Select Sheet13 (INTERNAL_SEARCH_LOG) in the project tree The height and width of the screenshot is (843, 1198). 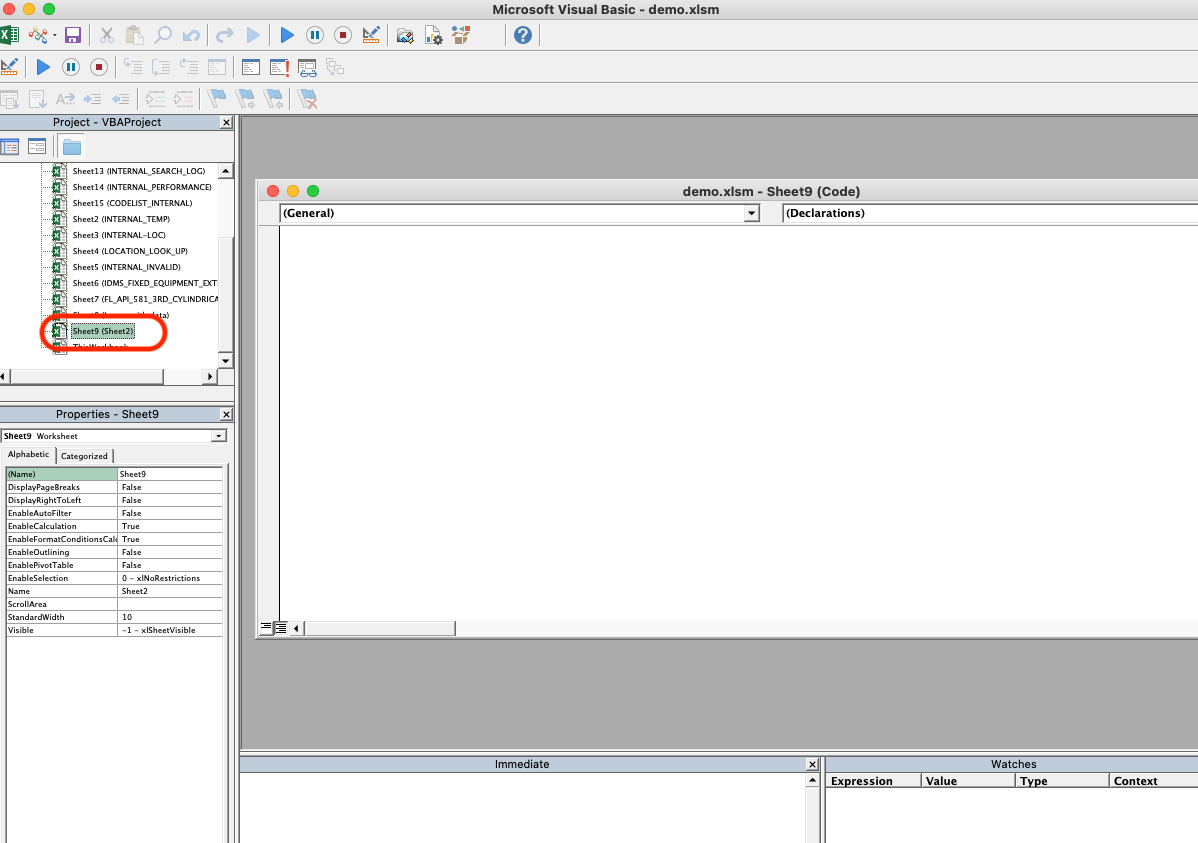[x=138, y=171]
